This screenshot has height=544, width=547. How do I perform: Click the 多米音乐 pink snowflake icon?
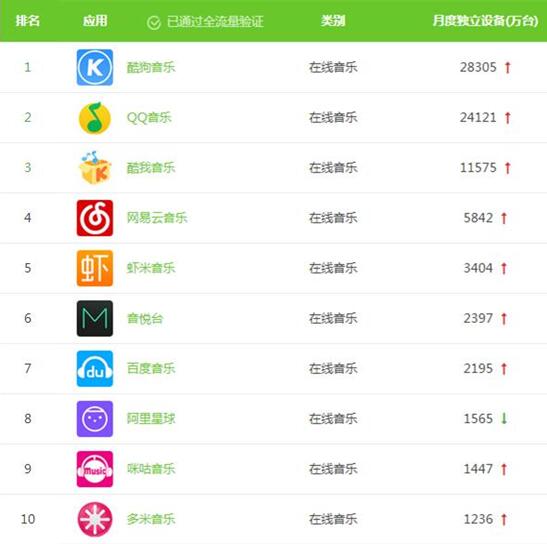tap(95, 519)
